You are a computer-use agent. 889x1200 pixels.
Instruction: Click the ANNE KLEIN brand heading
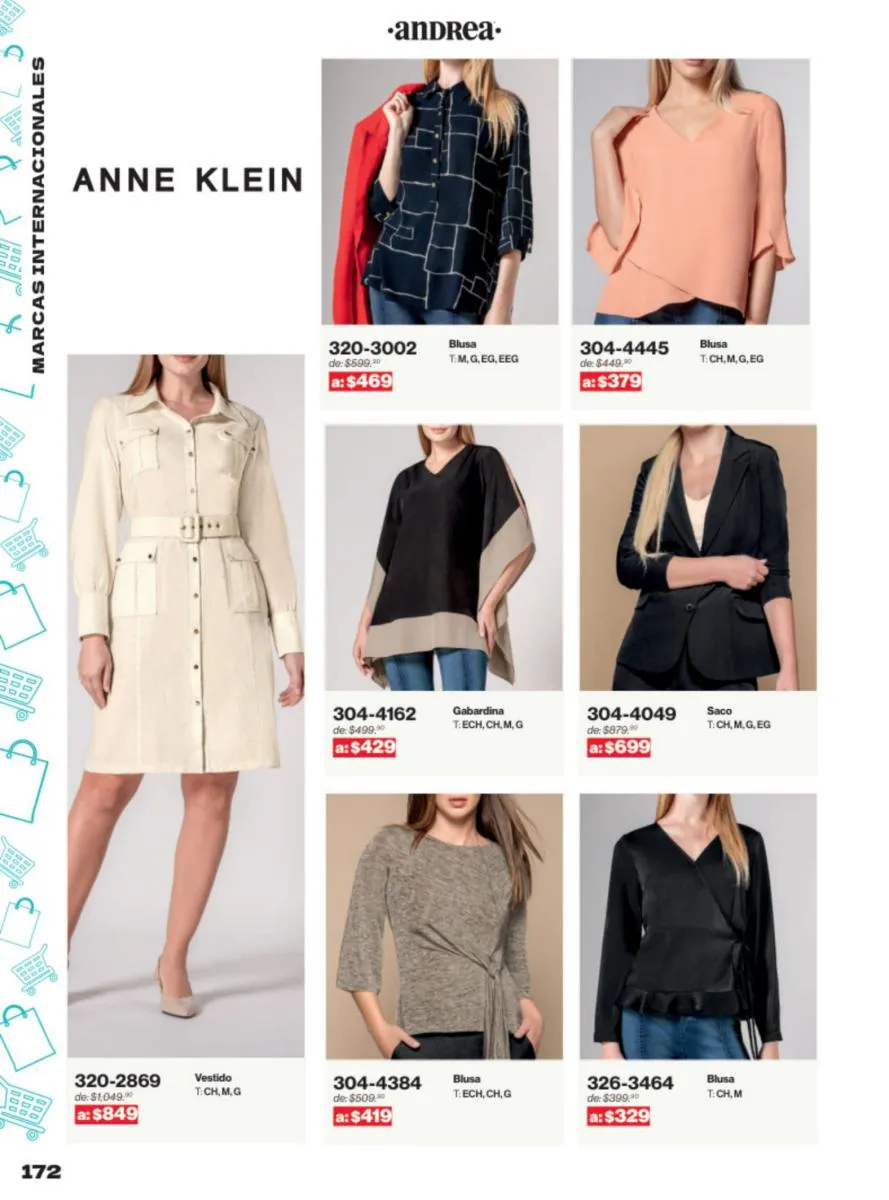pos(188,180)
